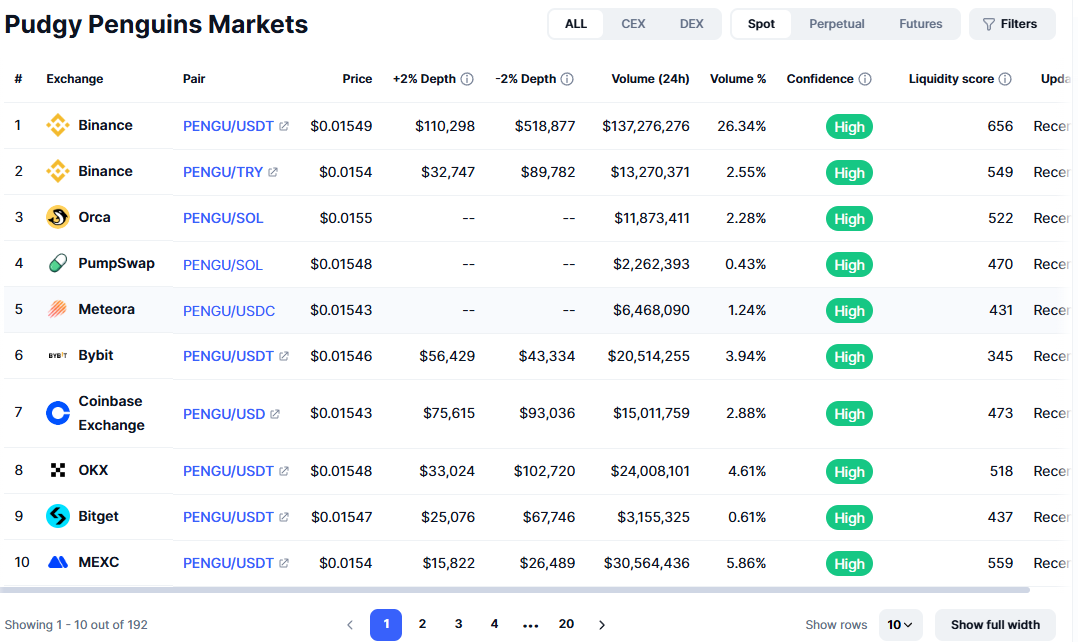Sort by Pair column header
Screen dimensions: 1078x642
point(194,79)
